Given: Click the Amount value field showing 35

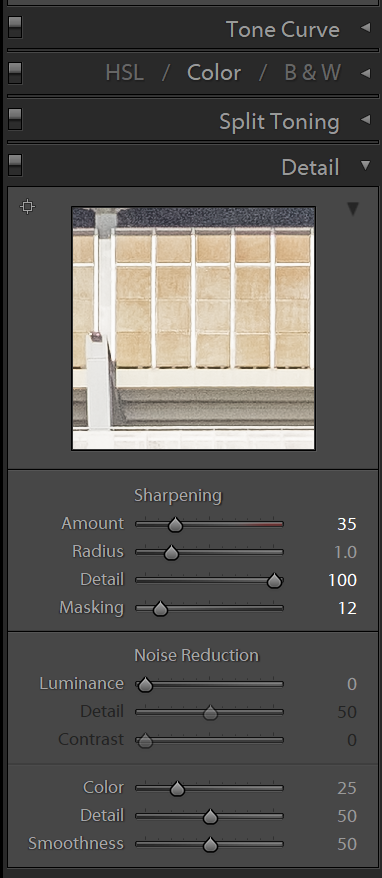Looking at the screenshot, I should pyautogui.click(x=347, y=524).
